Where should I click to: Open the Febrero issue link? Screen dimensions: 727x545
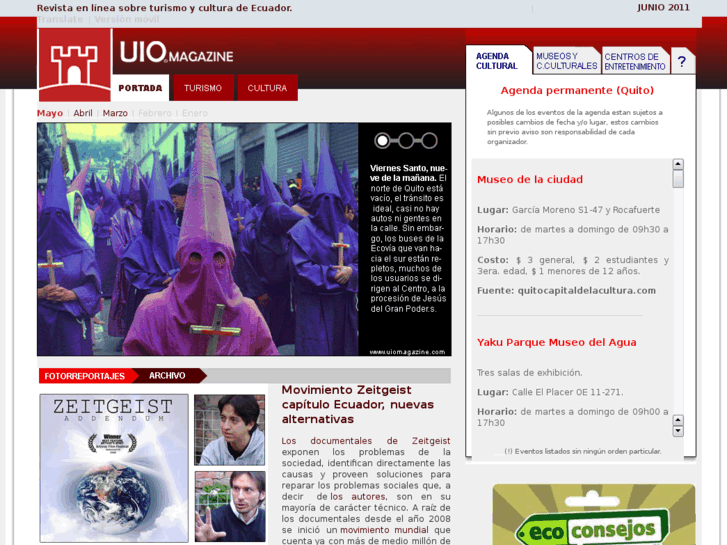pyautogui.click(x=155, y=113)
